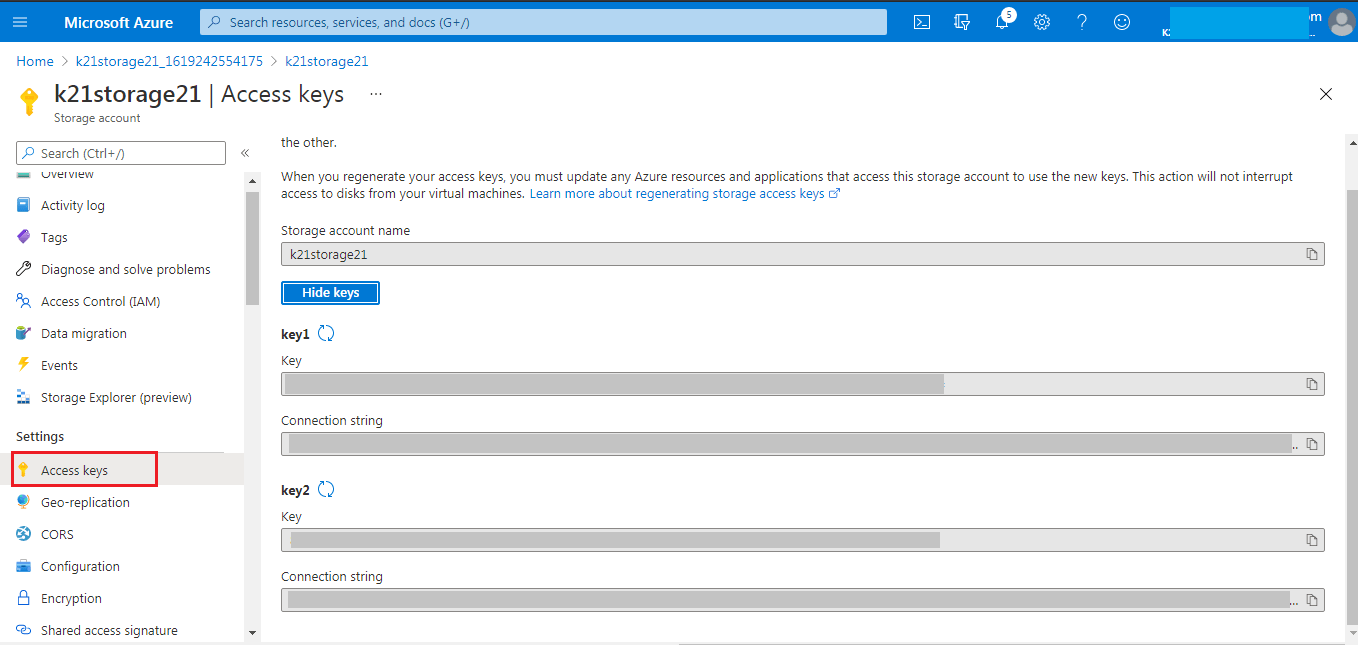The width and height of the screenshot is (1358, 645).
Task: Open the more options ellipsis near title
Action: point(376,94)
